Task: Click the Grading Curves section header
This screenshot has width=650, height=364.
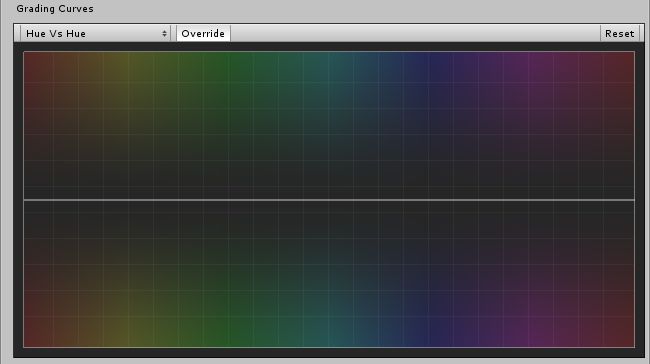Action: [x=55, y=9]
